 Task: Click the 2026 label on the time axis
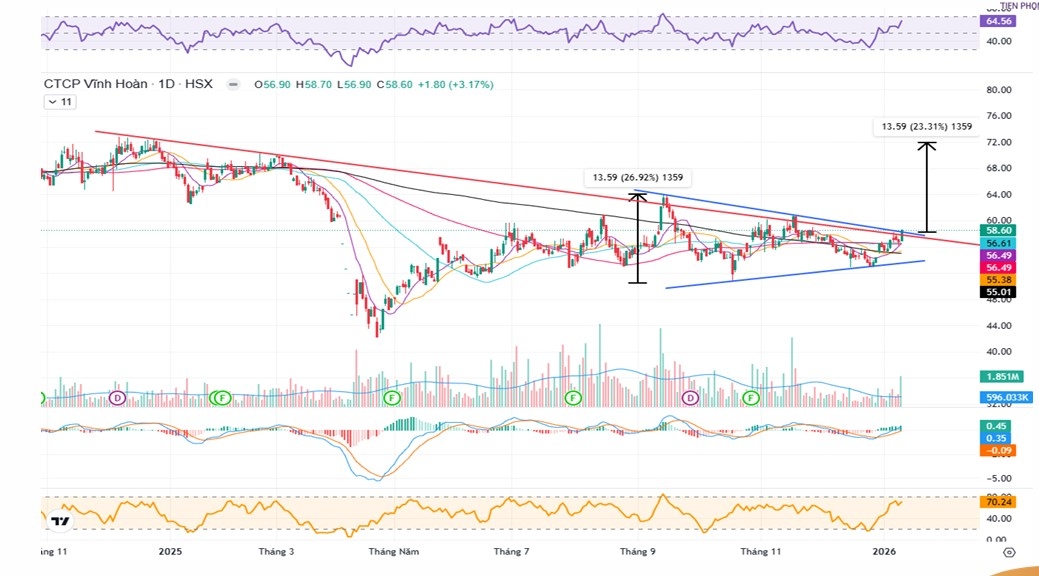883,551
